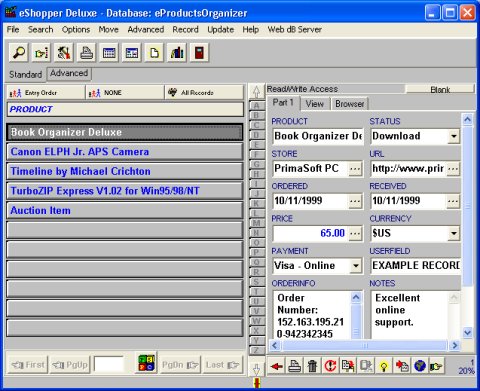Click the red left arrow icon
Image resolution: width=480 pixels, height=391 pixels.
pyautogui.click(x=276, y=366)
